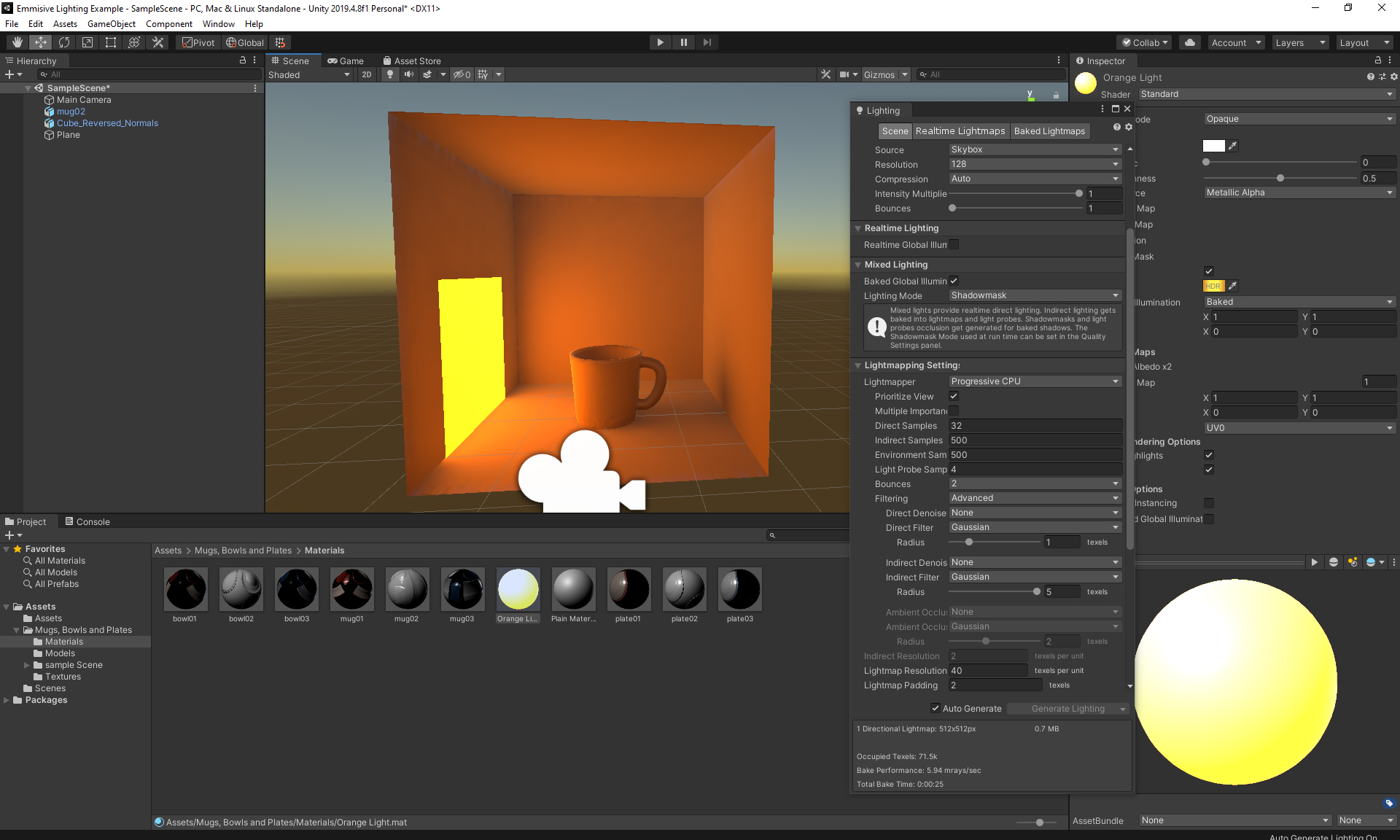Switch to the Baked Lightmaps tab
This screenshot has height=840, width=1400.
tap(1049, 131)
